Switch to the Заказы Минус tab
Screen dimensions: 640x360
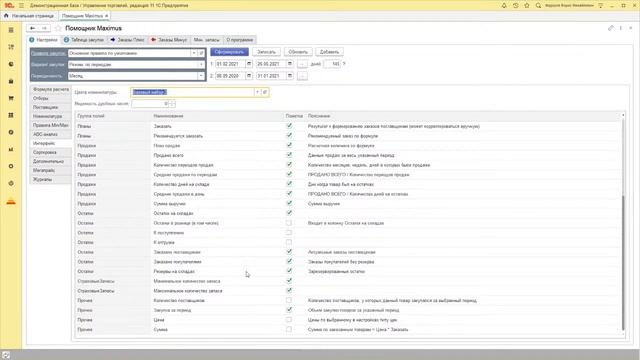[169, 40]
